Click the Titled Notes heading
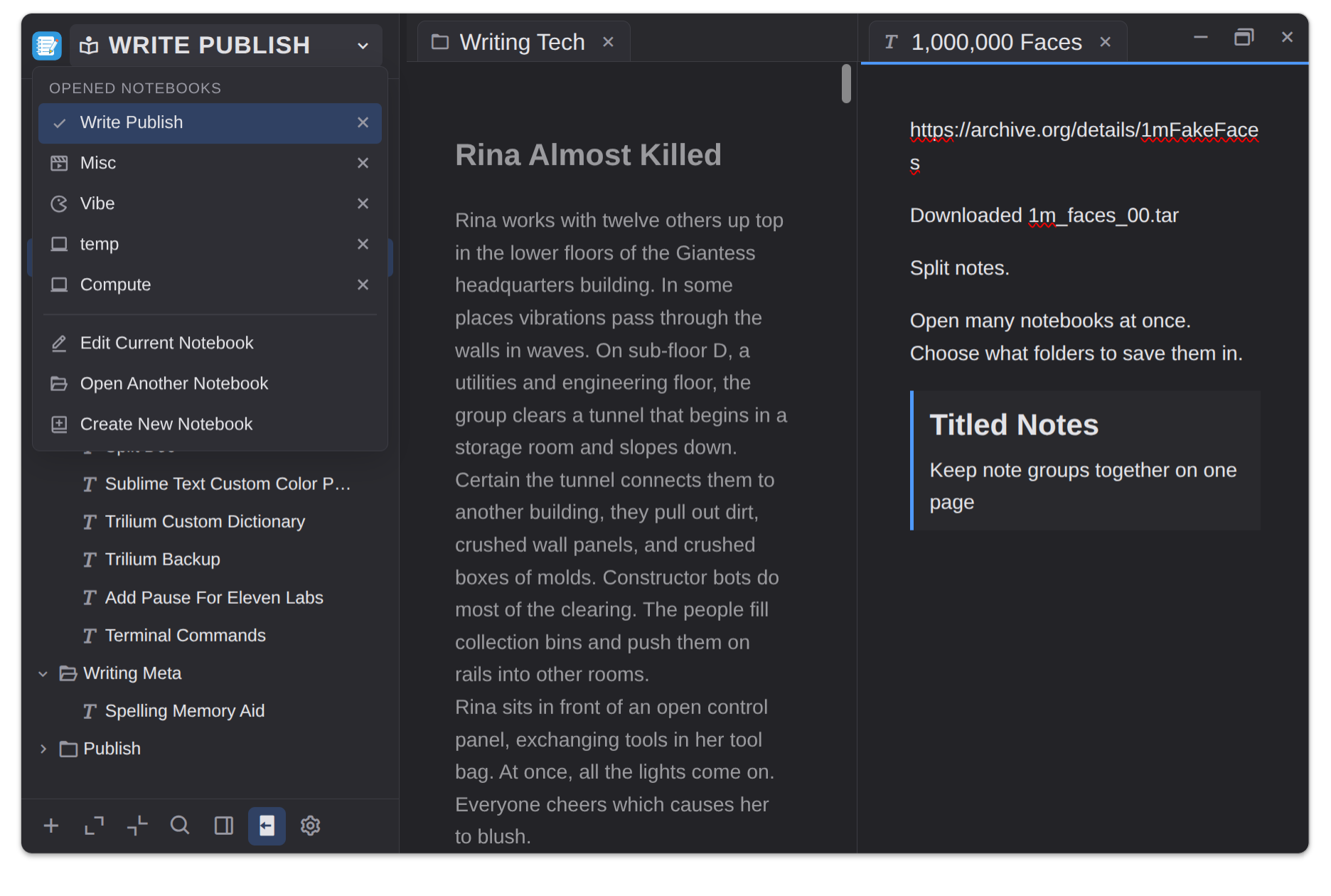The image size is (1331, 896). coord(1014,425)
